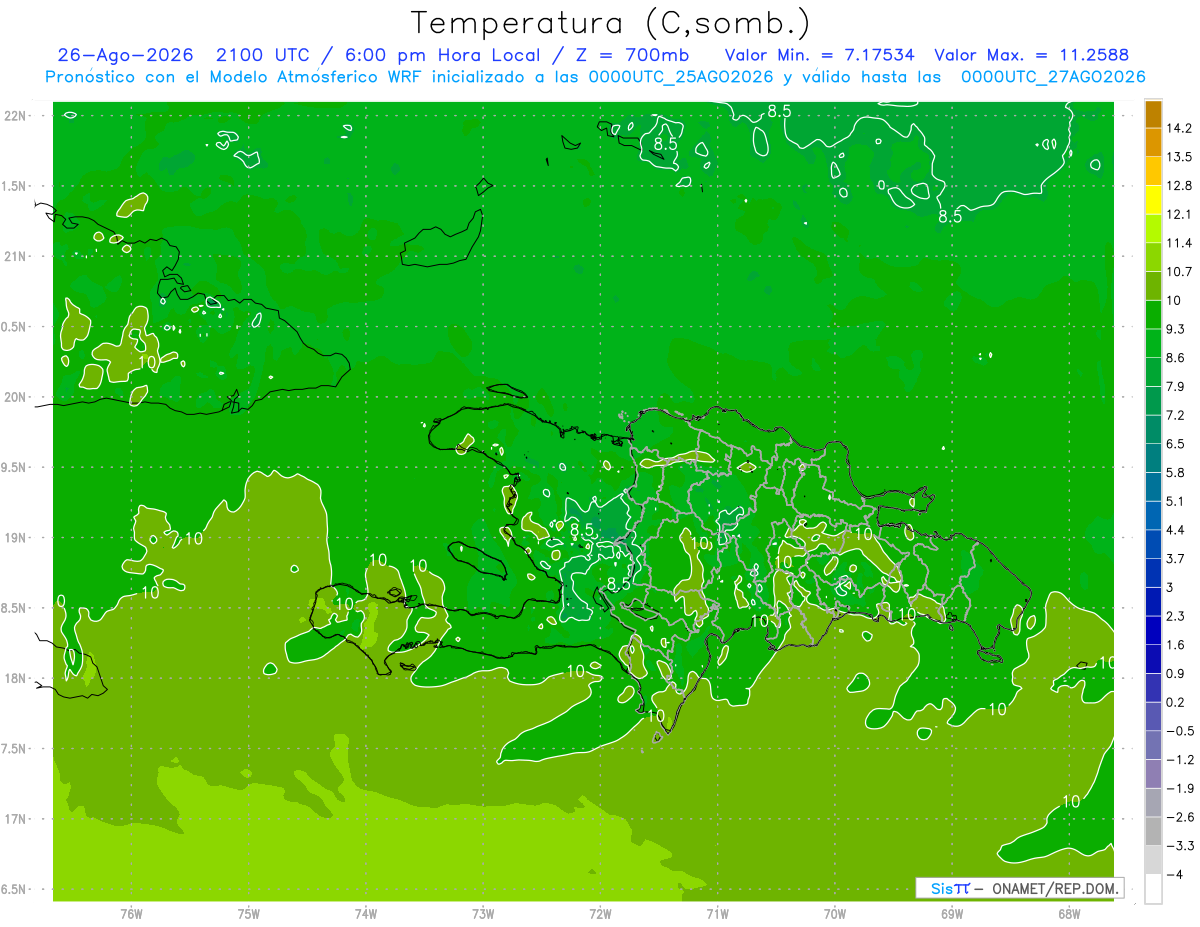Click the '19N' latitude axis label
Viewport: 1200px width, 927px height.
(17, 538)
